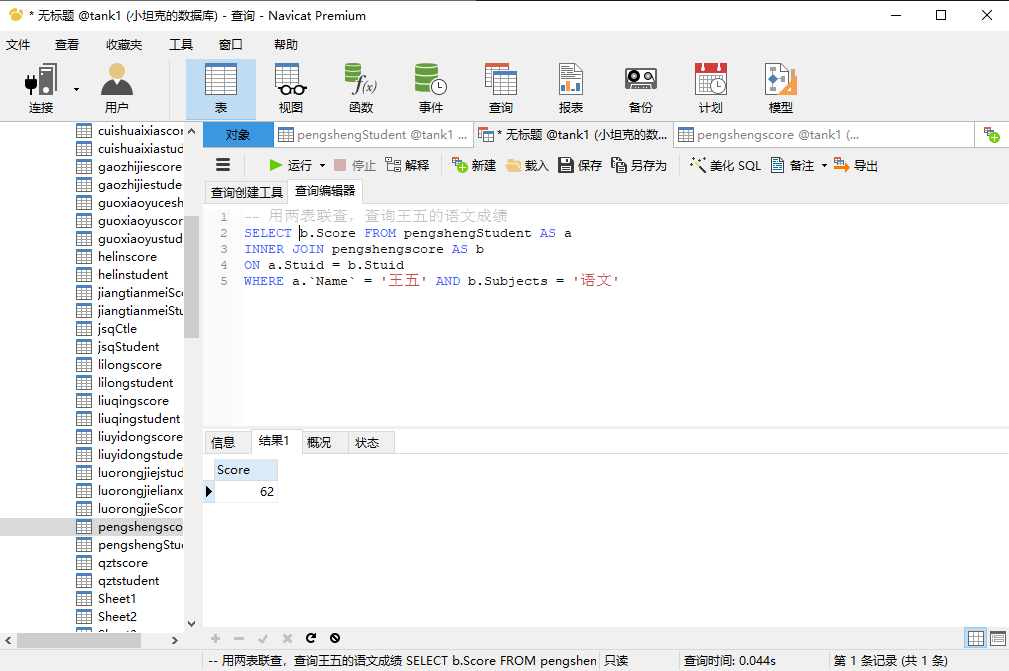Open the hamburger menu in query toolbar

coord(223,165)
